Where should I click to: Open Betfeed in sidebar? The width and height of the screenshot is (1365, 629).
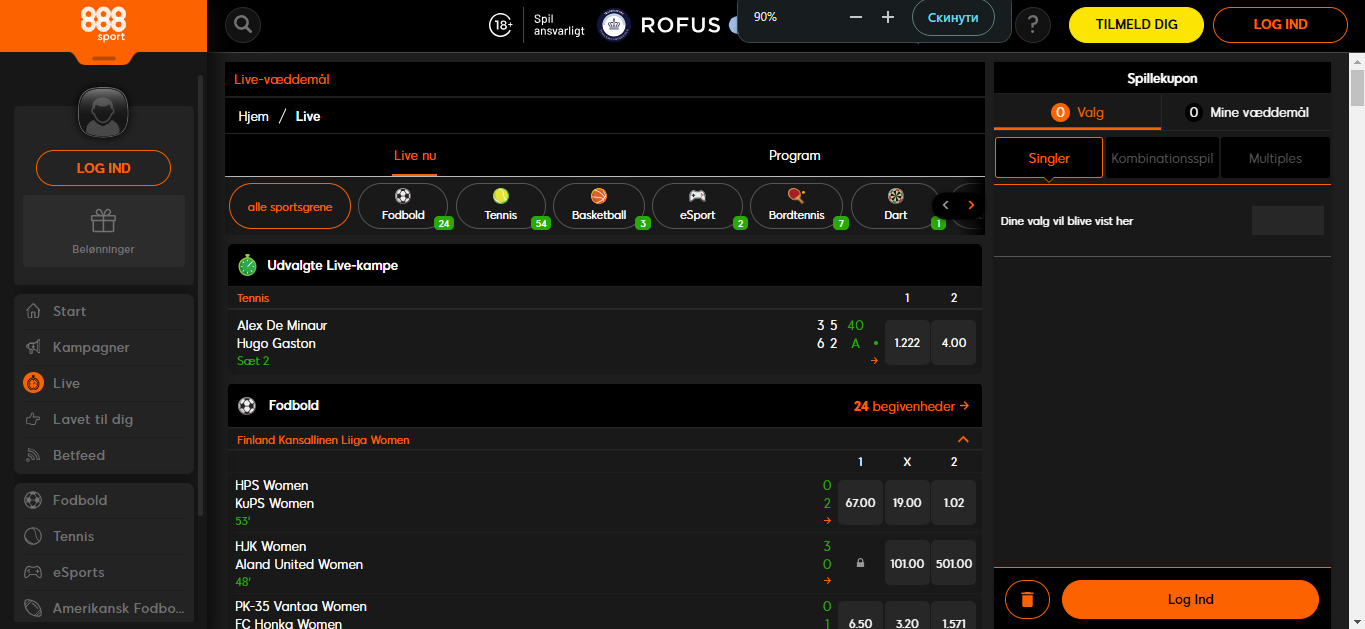click(104, 455)
